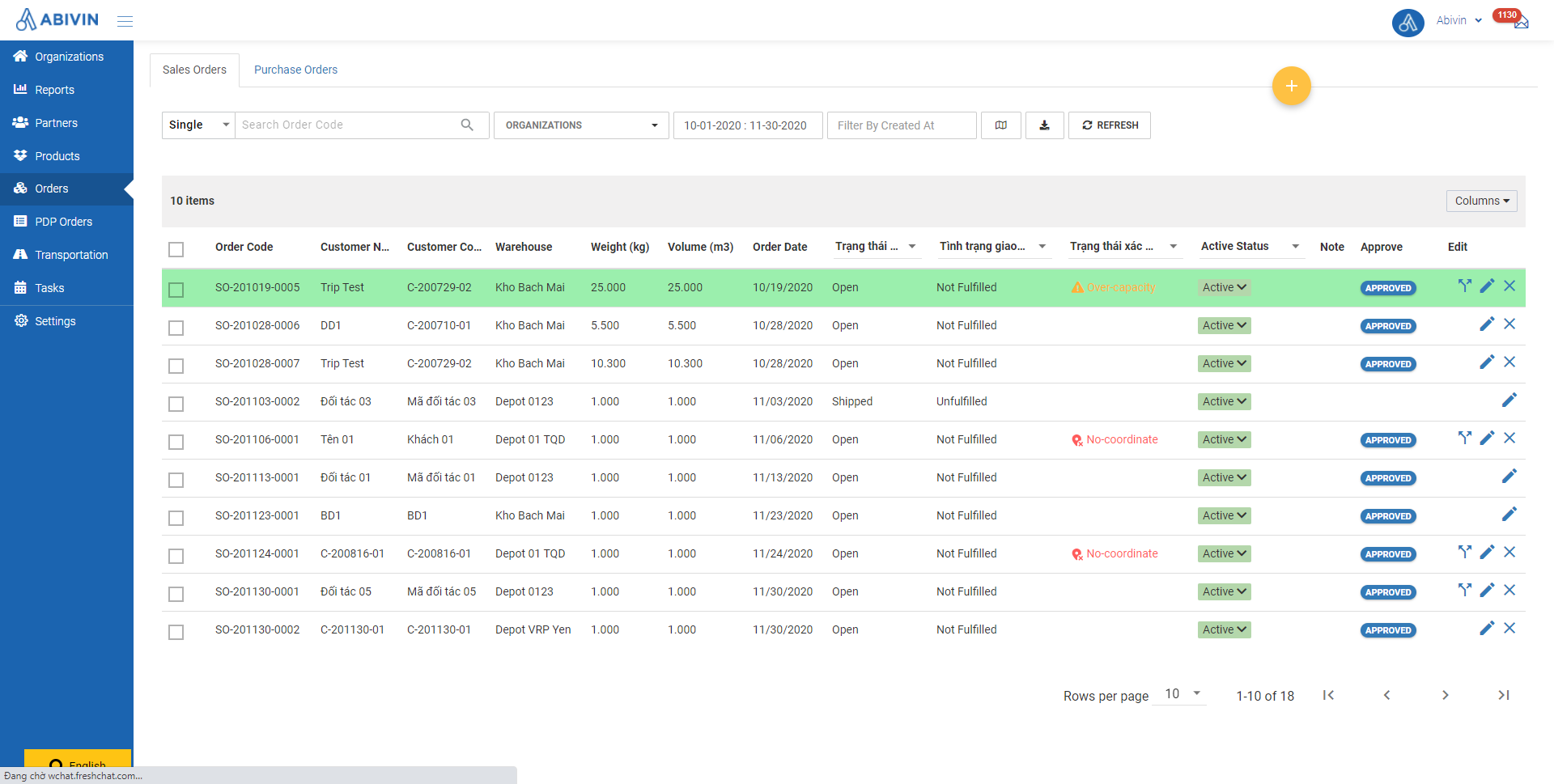The width and height of the screenshot is (1554, 784).
Task: Open the map view icon button
Action: pos(1001,125)
